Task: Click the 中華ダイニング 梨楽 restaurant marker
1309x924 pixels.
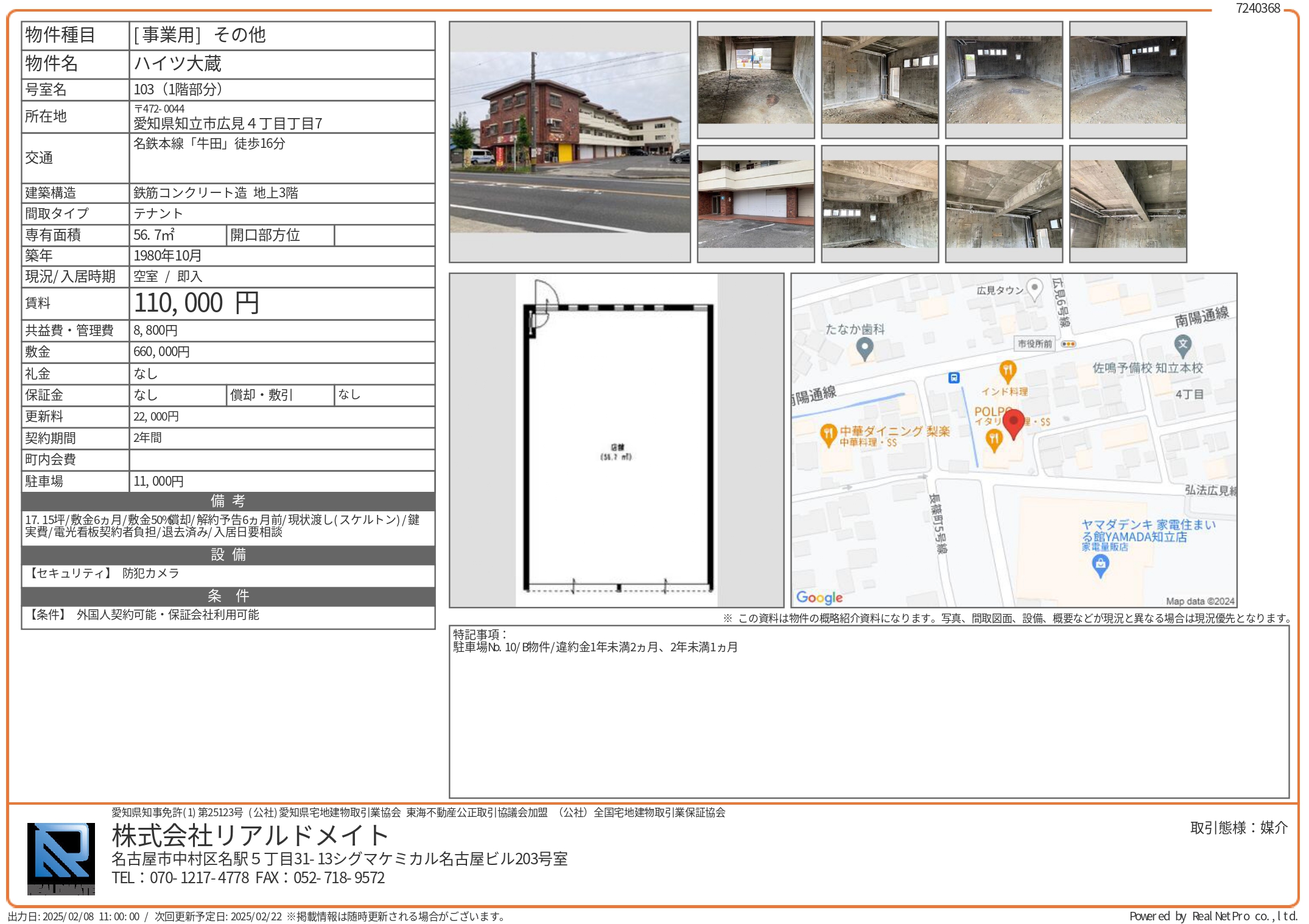Action: coord(828,435)
